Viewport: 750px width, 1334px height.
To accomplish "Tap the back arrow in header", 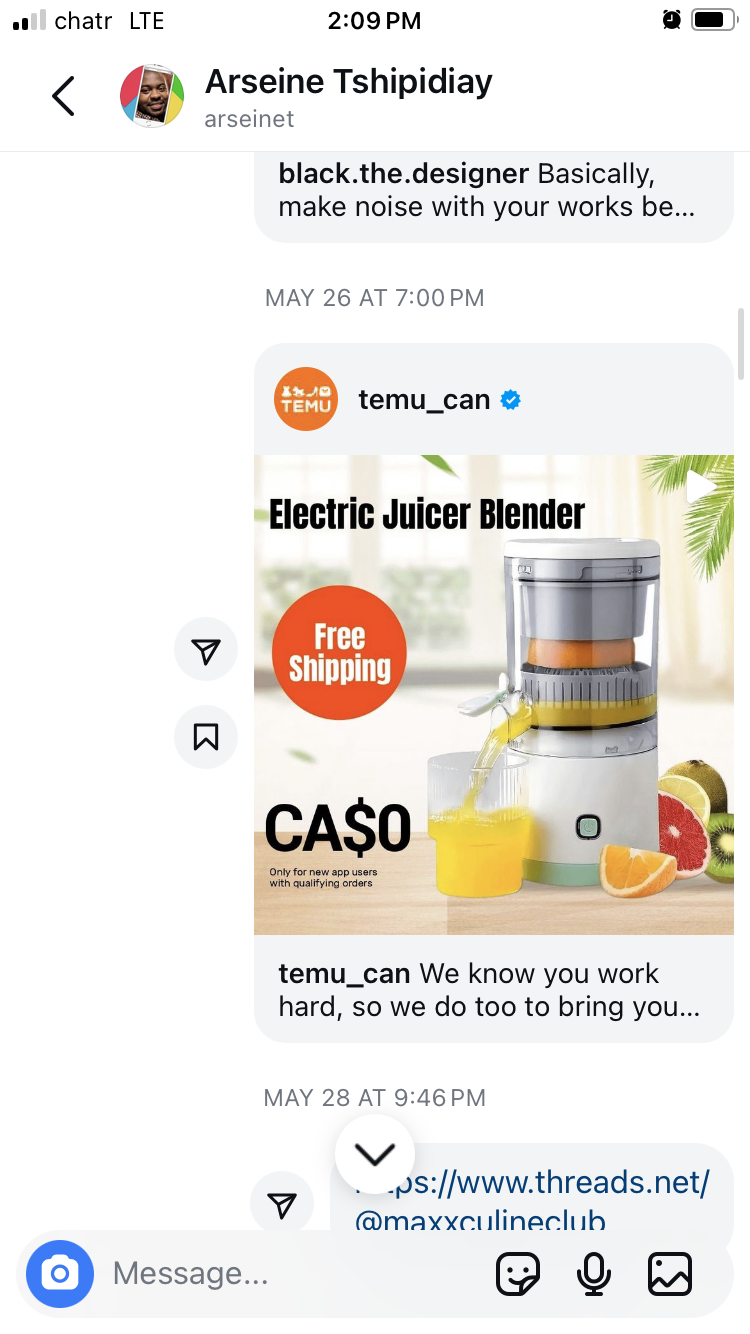I will click(x=63, y=96).
